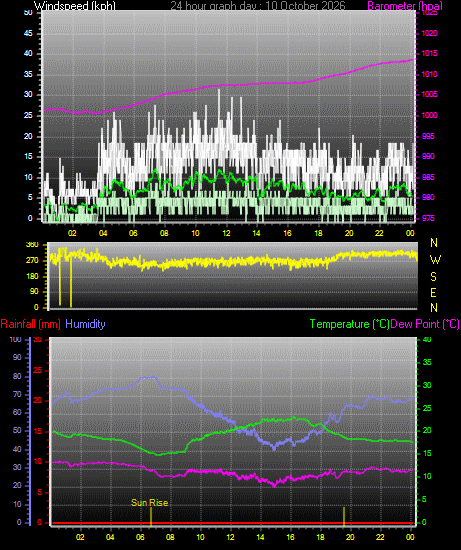The height and width of the screenshot is (550, 461).
Task: Click hour 22 on the bottom chart time axis
Action: 380,537
